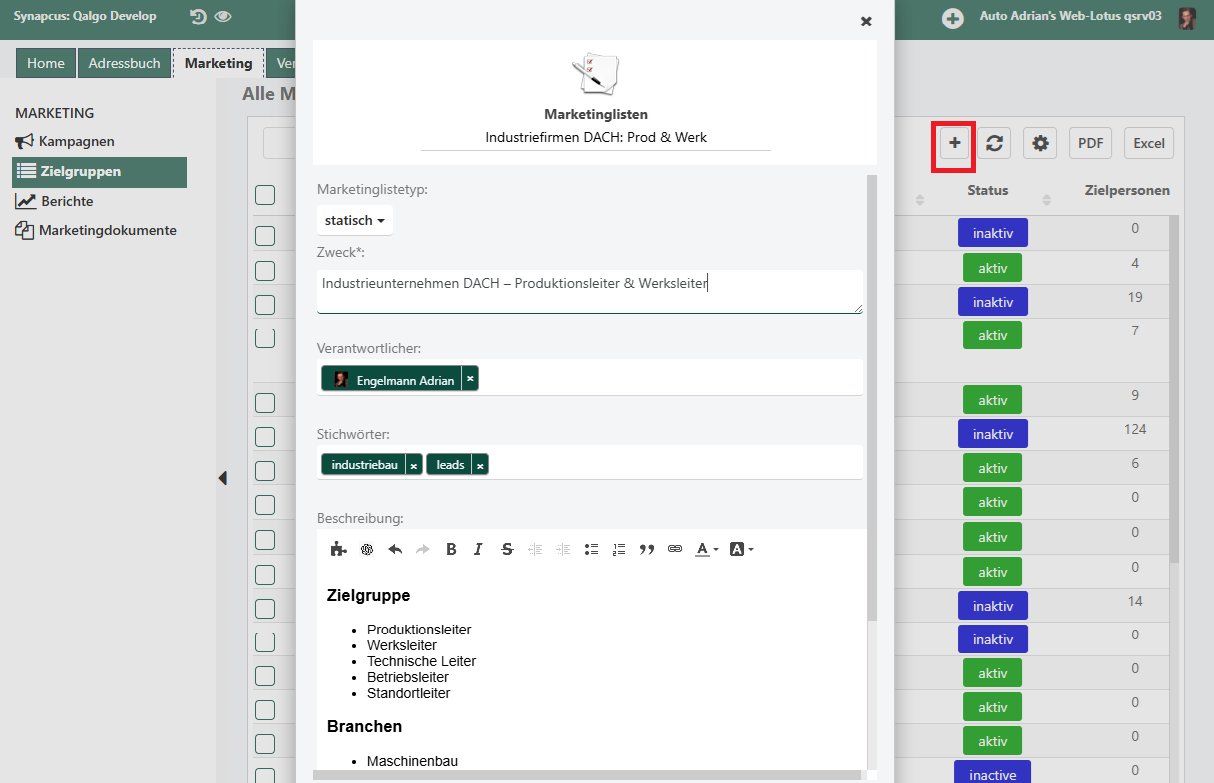1214x783 pixels.
Task: Open the text color dropdown in the editor
Action: [x=707, y=549]
